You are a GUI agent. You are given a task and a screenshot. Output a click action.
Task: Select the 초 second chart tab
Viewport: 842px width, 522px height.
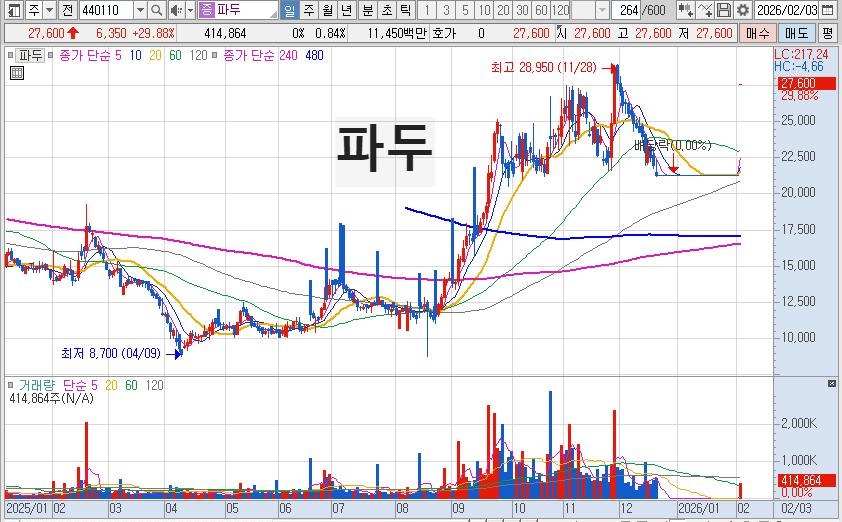tap(387, 10)
